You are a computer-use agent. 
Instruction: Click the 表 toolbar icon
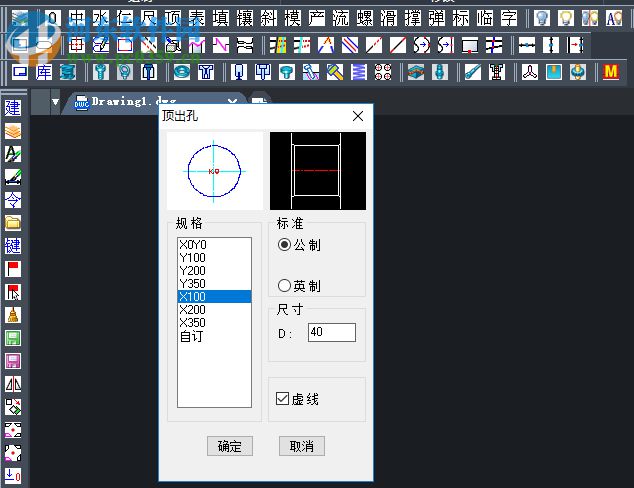pos(197,18)
